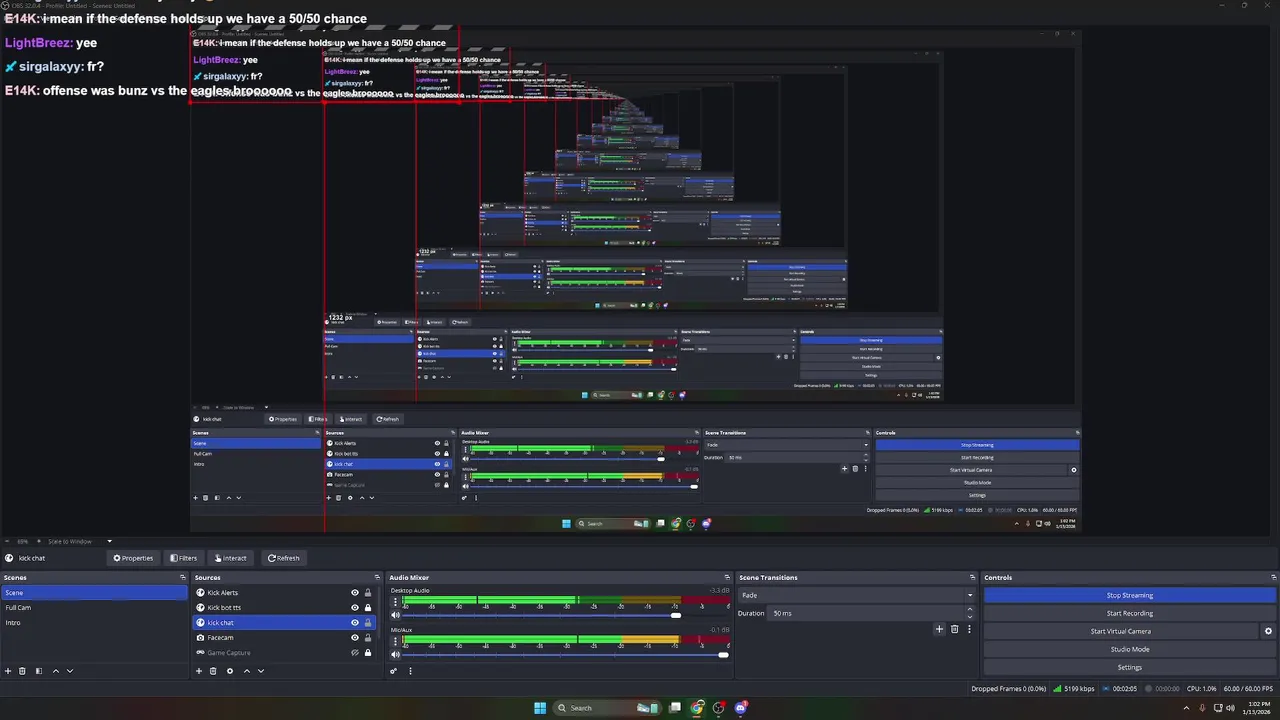Open scene filters icon in the Scenes footer

[x=38, y=671]
